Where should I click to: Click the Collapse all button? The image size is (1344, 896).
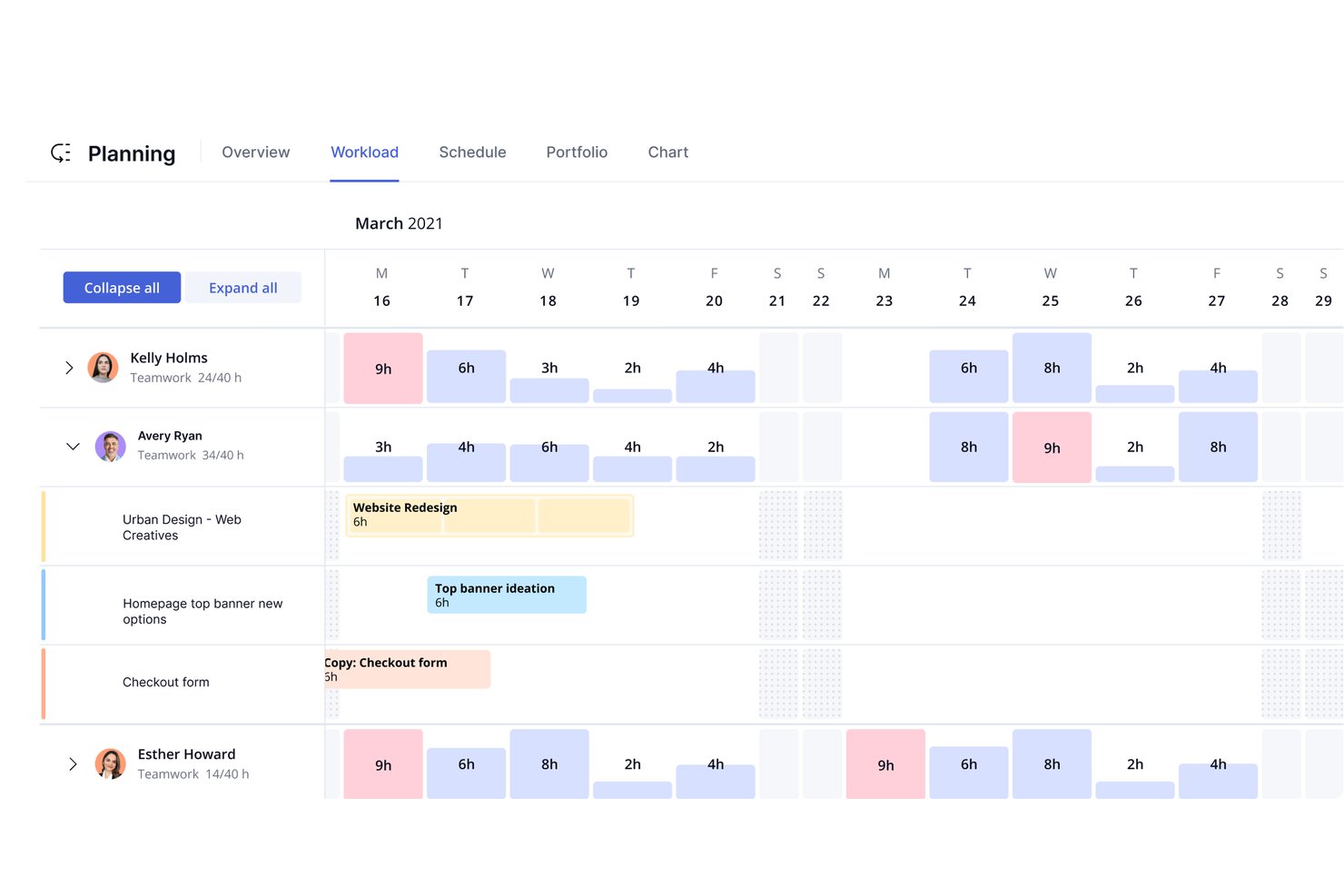[x=122, y=288]
